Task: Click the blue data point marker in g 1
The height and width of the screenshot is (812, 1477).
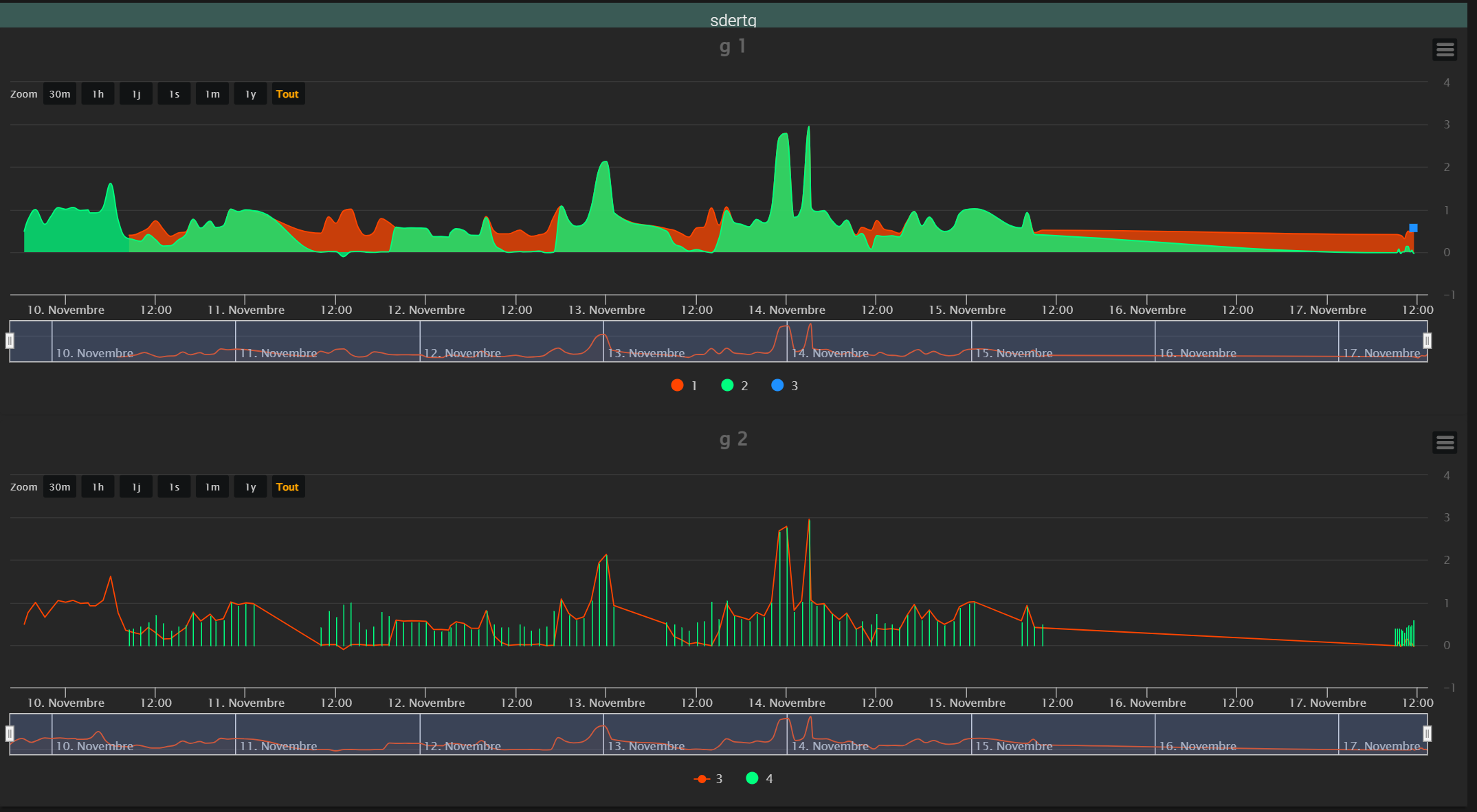Action: 1413,228
